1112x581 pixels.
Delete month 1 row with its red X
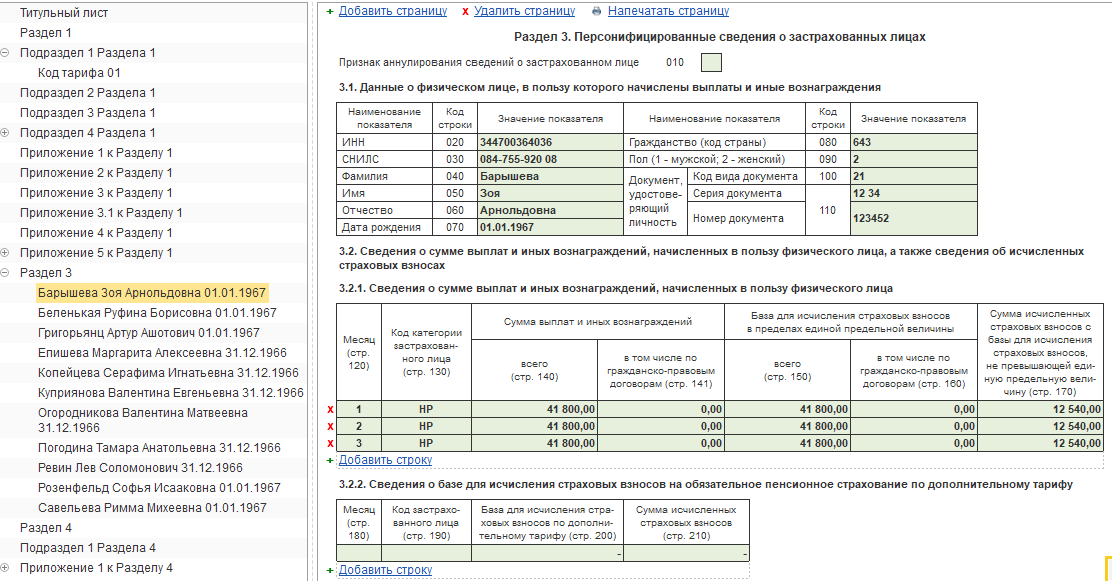tap(330, 410)
